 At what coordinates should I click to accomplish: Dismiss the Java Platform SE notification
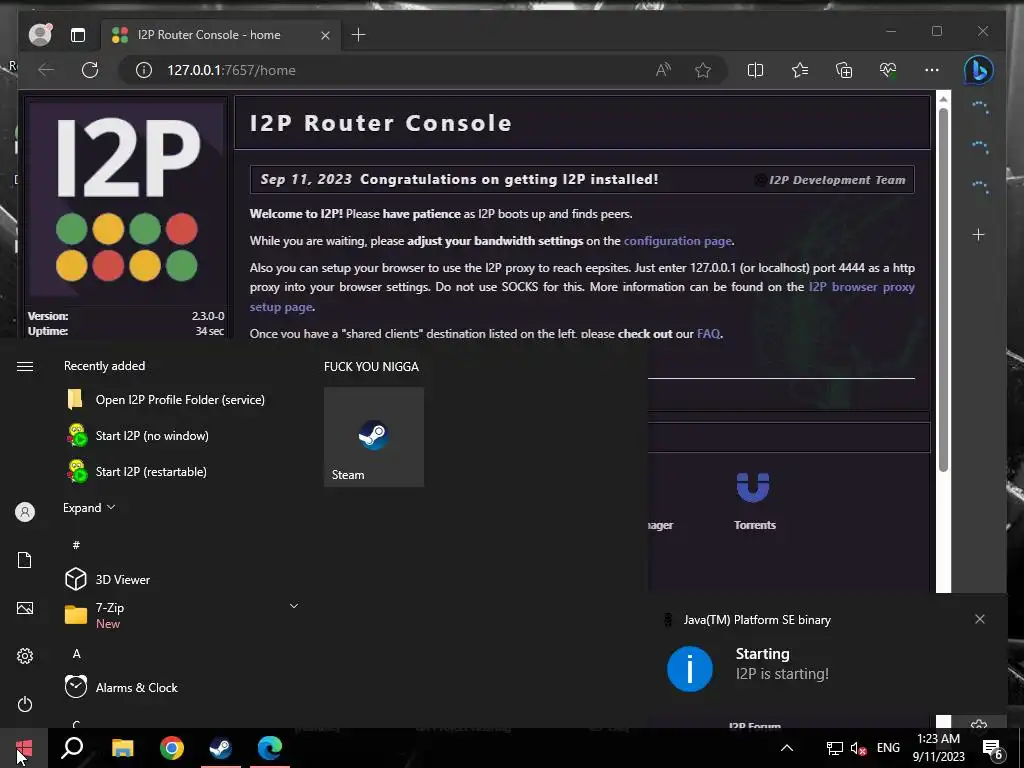(x=980, y=619)
